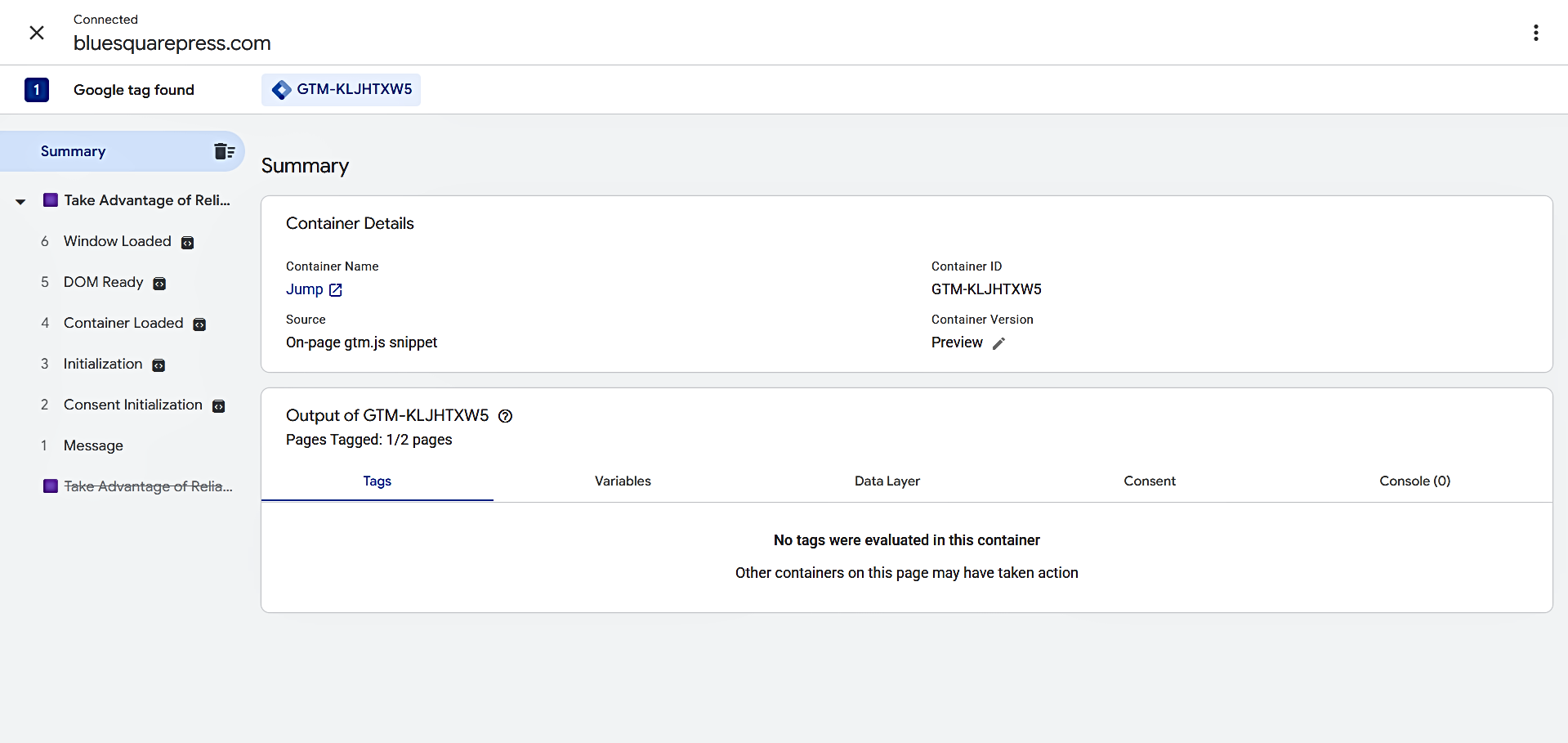Open the Jump container link
Viewport: 1568px width, 743px height.
[314, 289]
